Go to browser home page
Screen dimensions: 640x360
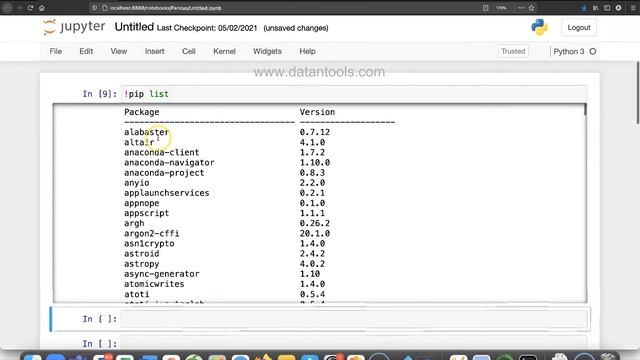[42, 8]
